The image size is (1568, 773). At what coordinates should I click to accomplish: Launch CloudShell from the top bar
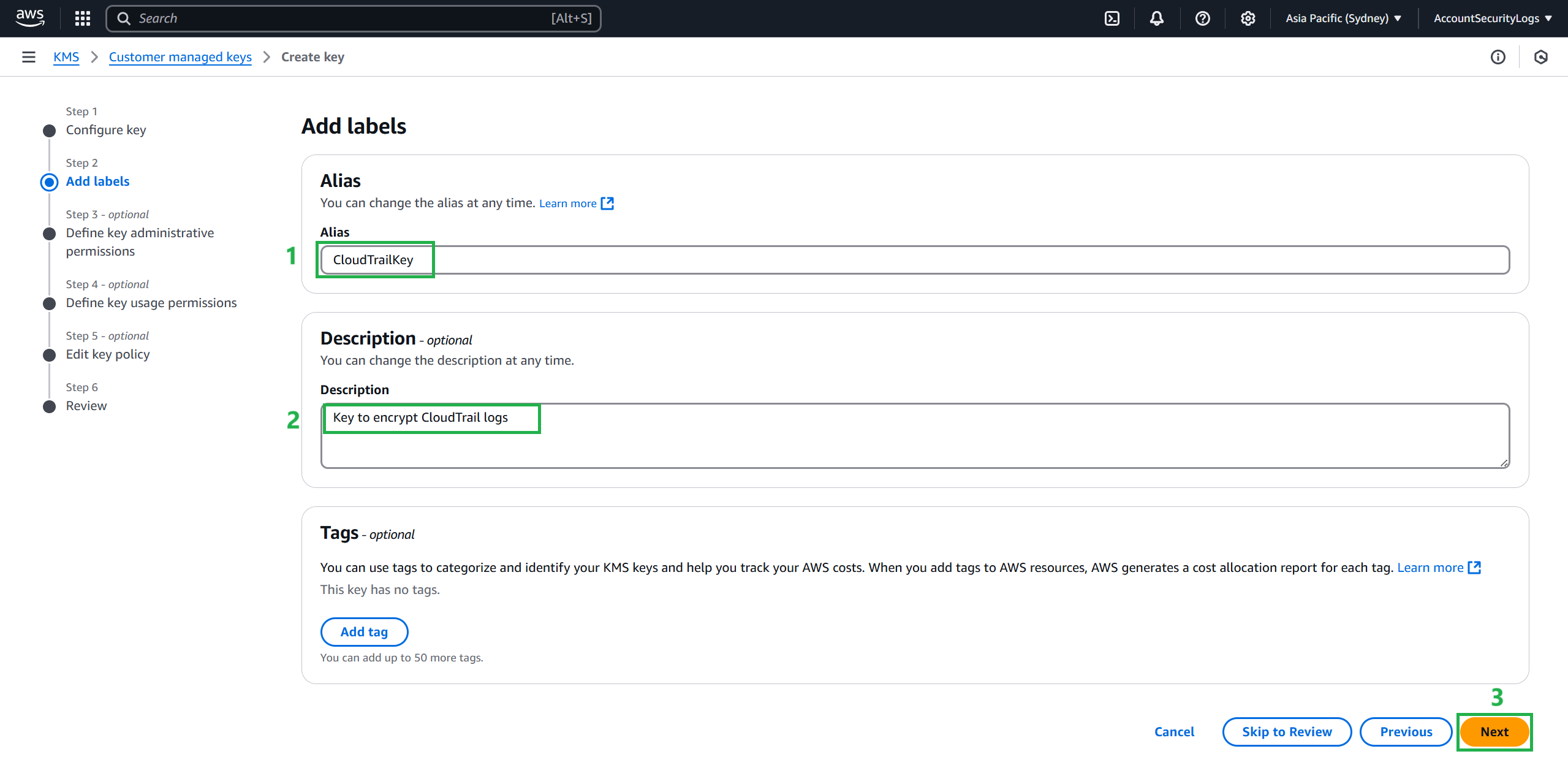(x=1112, y=18)
